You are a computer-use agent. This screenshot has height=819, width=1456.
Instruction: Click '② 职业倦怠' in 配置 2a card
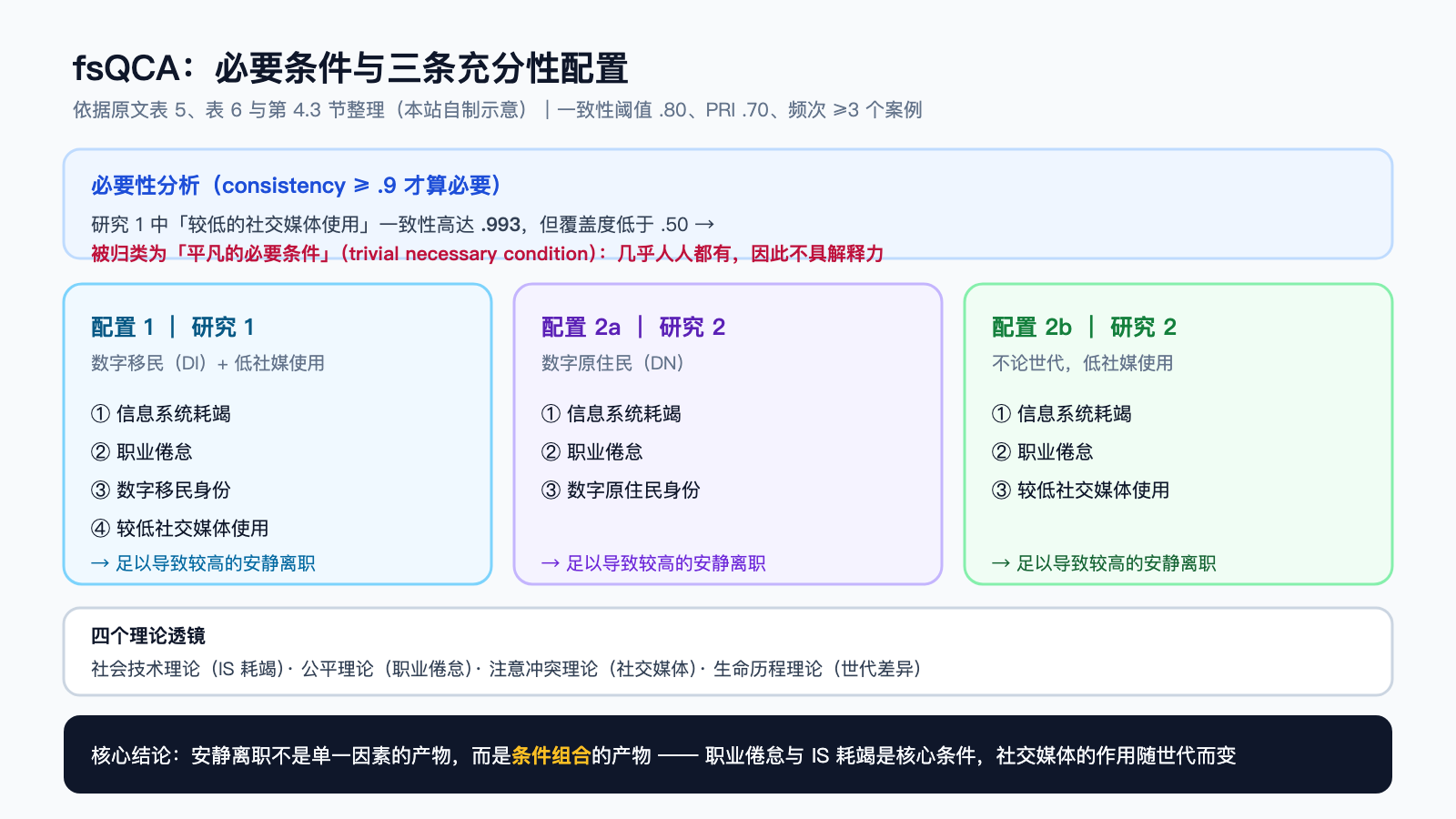coord(592,452)
